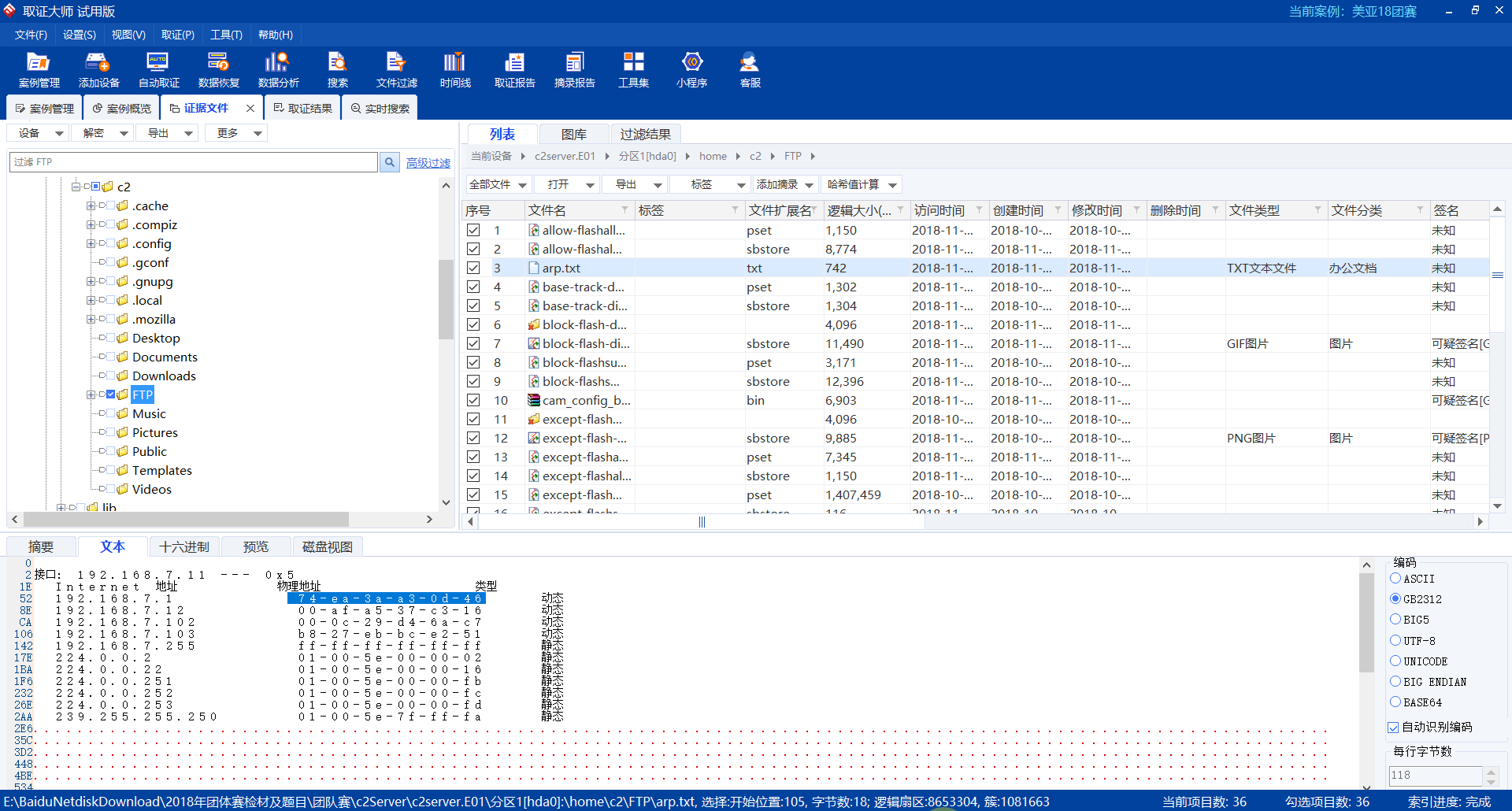Click the Downloads folder icon in the tree
Image resolution: width=1512 pixels, height=811 pixels.
point(122,376)
